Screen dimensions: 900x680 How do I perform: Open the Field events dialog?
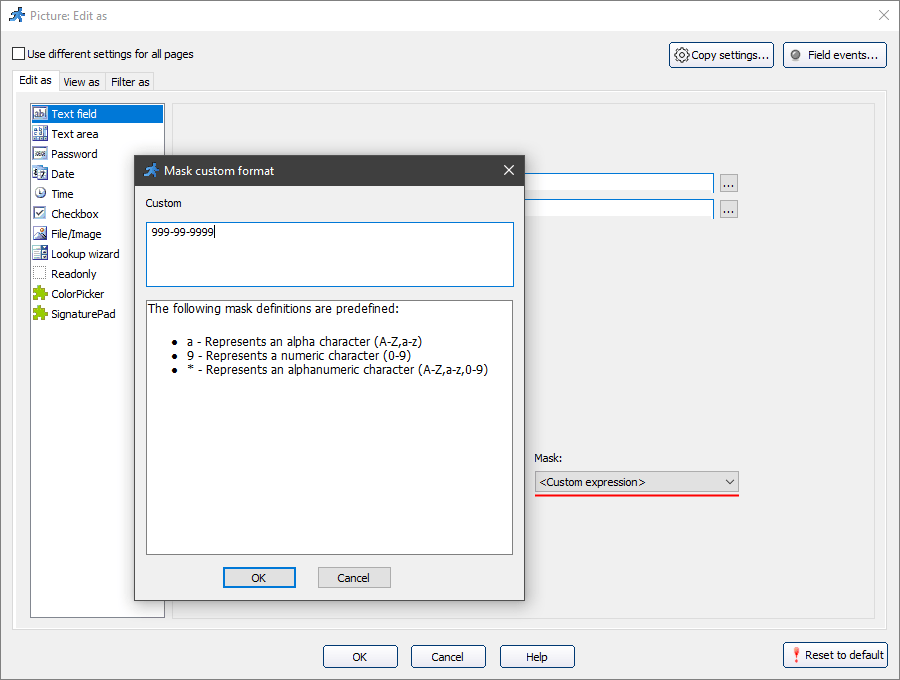(835, 55)
